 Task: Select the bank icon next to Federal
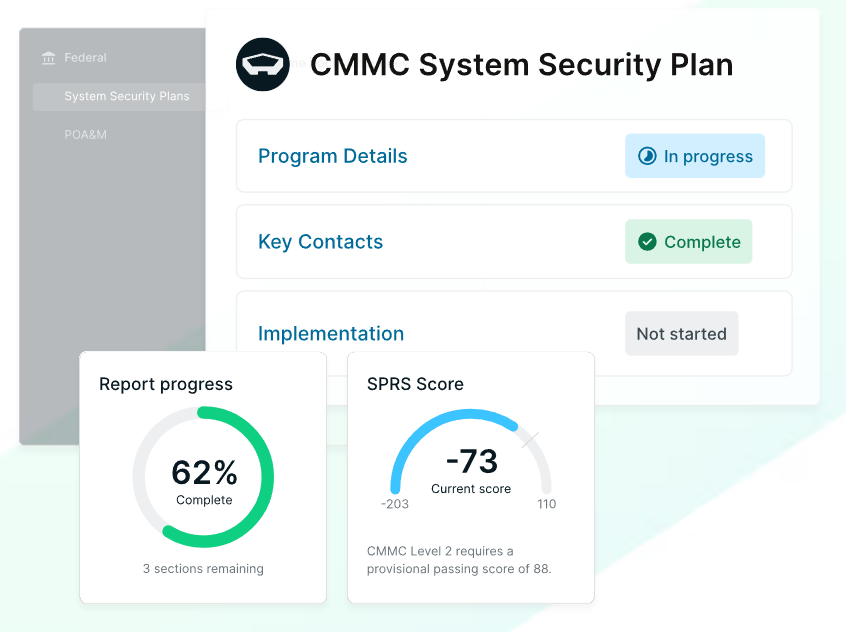pos(48,58)
